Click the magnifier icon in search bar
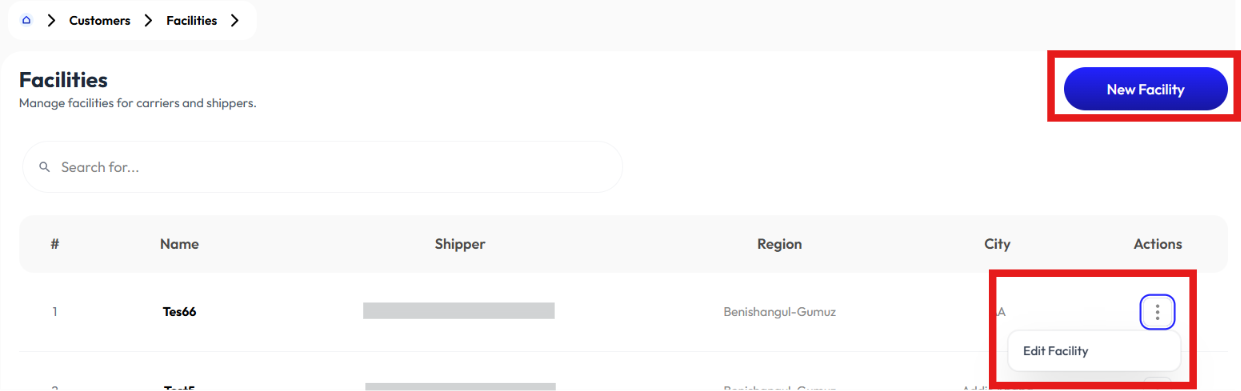1241x391 pixels. (x=44, y=167)
